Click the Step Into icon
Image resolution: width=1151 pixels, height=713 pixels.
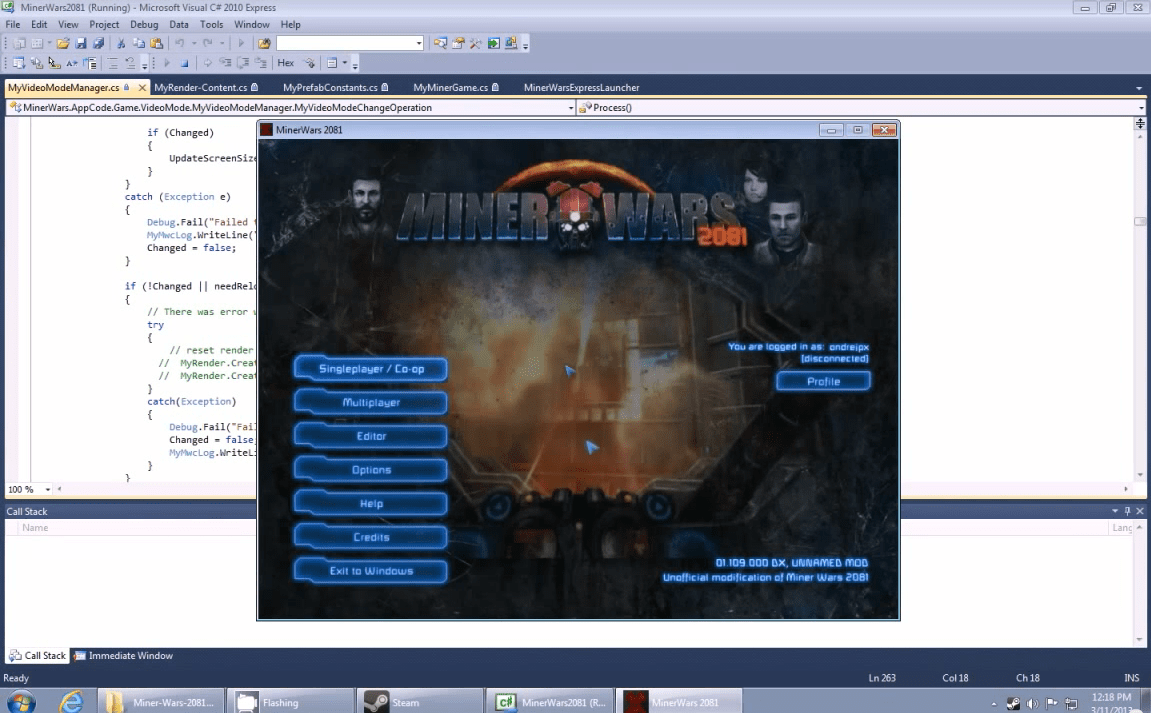pos(225,63)
